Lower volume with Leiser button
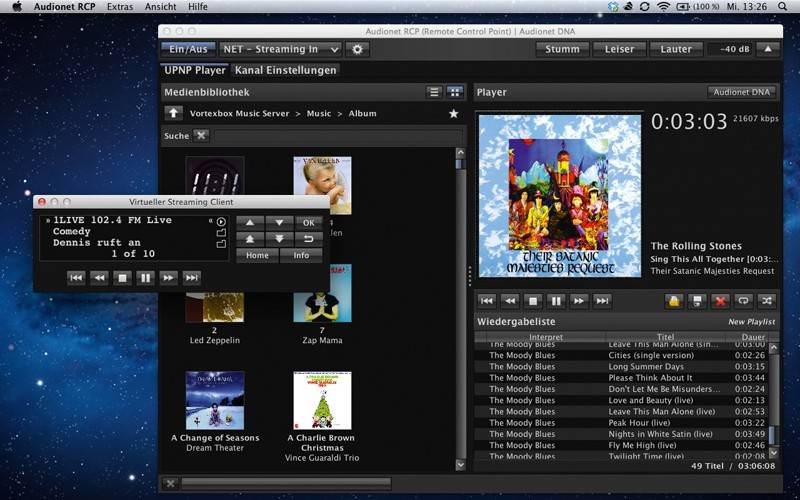This screenshot has height=500, width=800. tap(619, 49)
